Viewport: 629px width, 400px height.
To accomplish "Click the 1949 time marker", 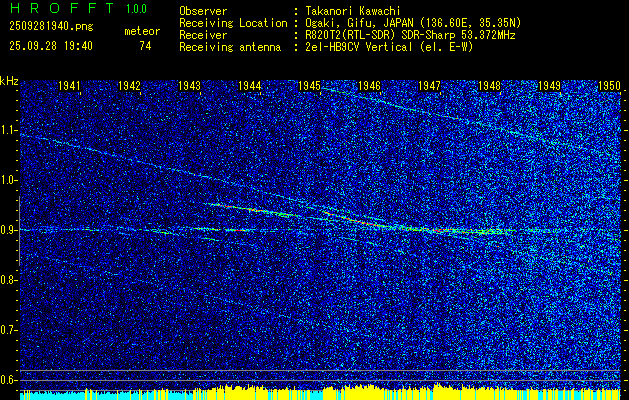I will 550,85.
